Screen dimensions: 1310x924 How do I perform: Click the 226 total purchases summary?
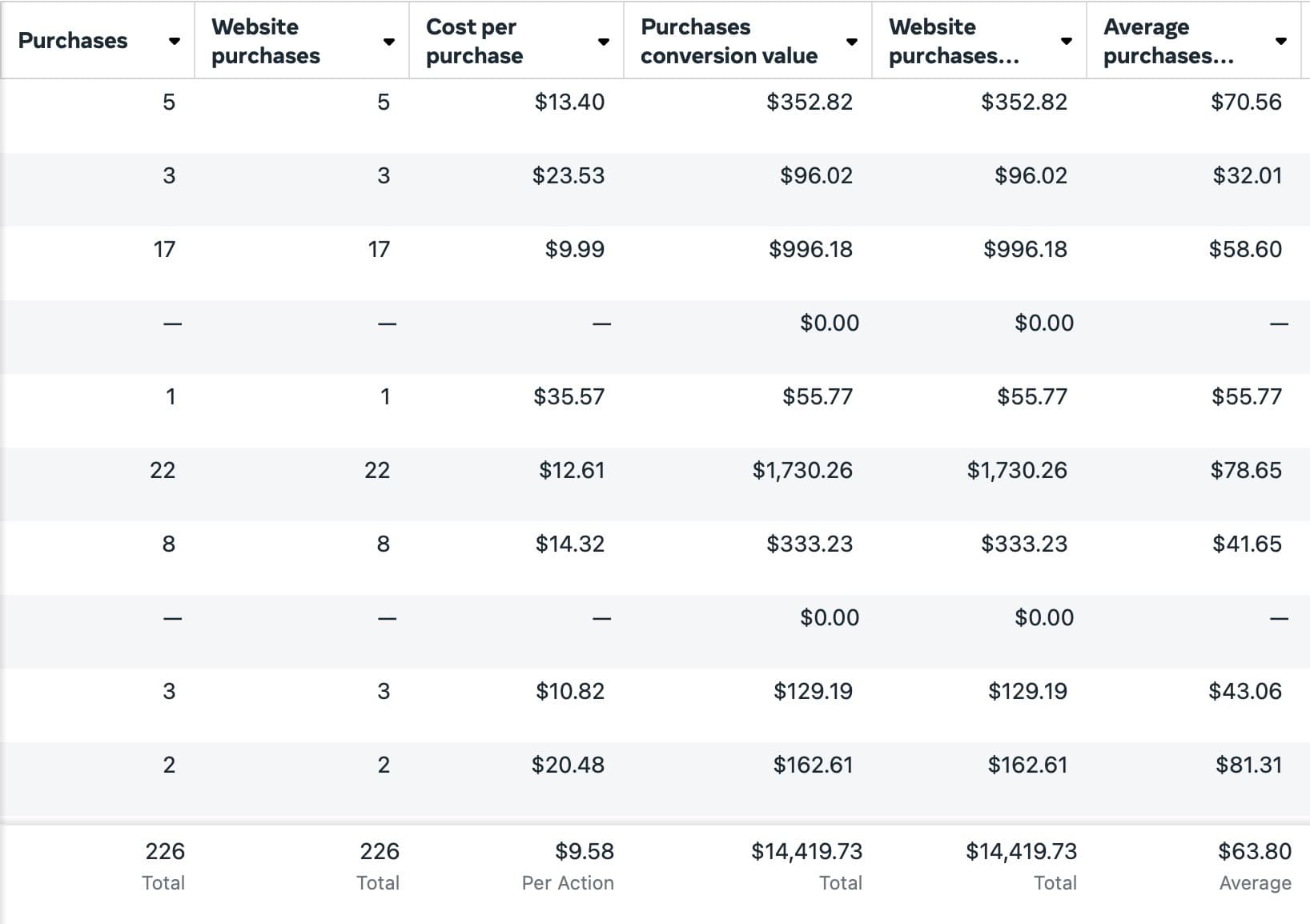(165, 852)
